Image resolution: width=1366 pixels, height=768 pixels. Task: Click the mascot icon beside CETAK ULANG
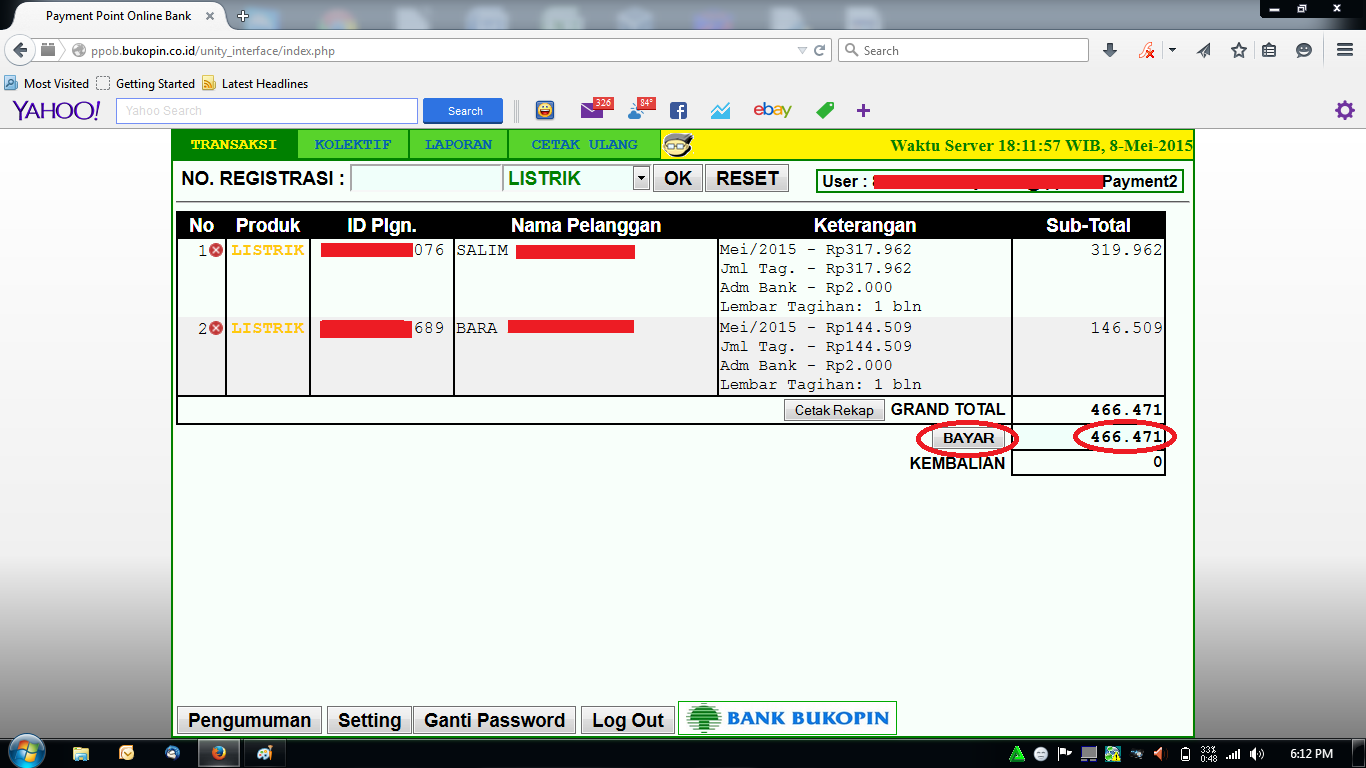tap(677, 144)
